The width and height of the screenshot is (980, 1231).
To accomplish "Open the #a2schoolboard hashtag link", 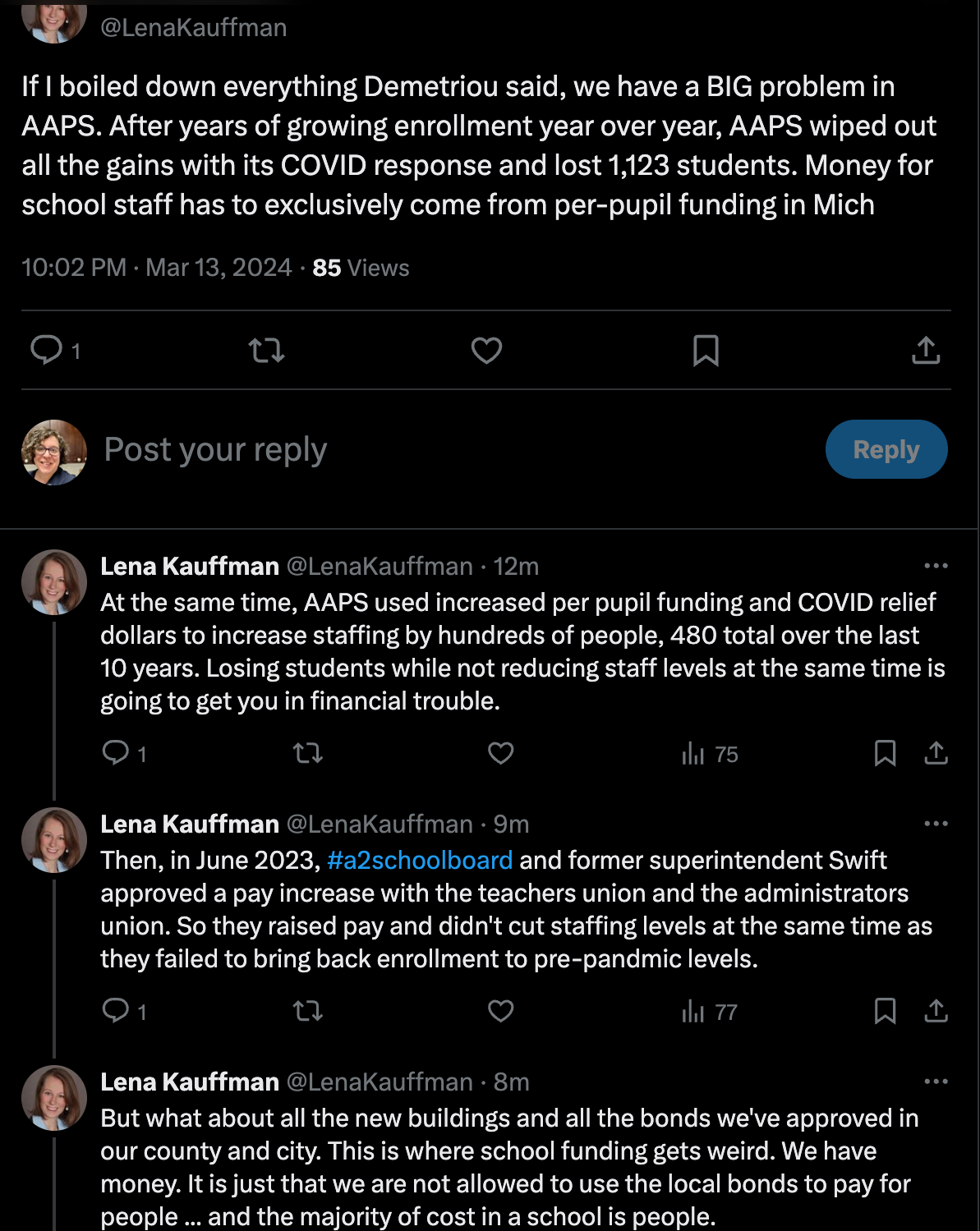I will pos(420,860).
